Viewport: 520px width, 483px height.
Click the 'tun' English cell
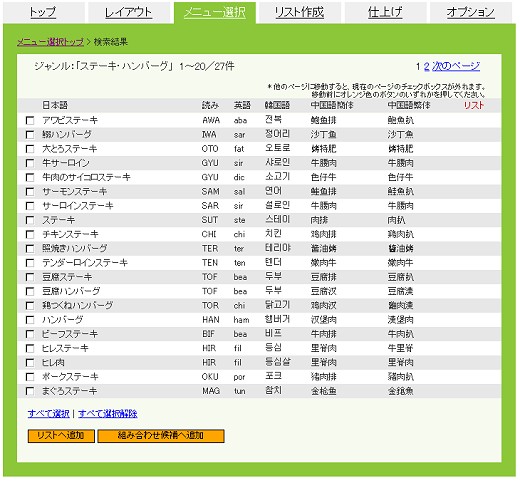[x=240, y=391]
